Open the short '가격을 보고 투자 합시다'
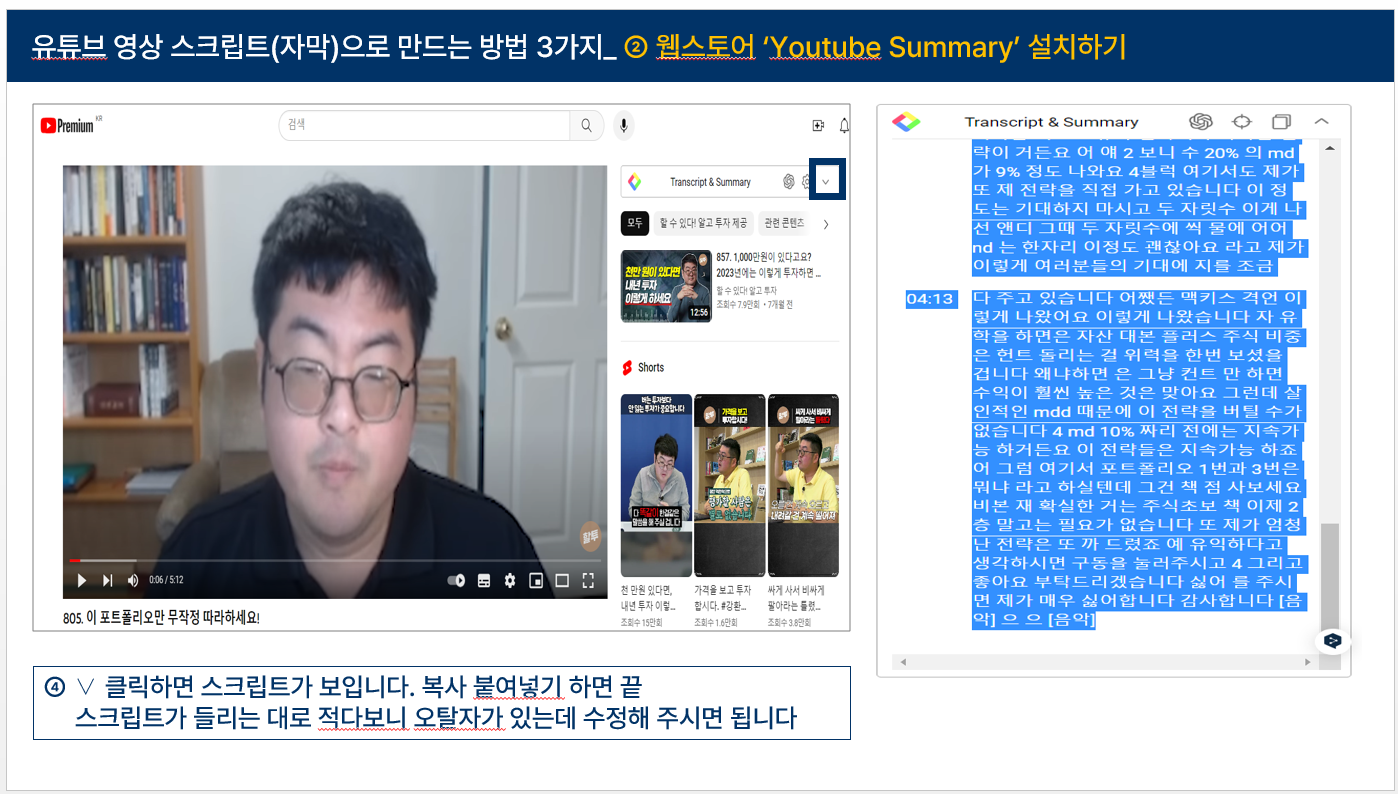 coord(729,485)
